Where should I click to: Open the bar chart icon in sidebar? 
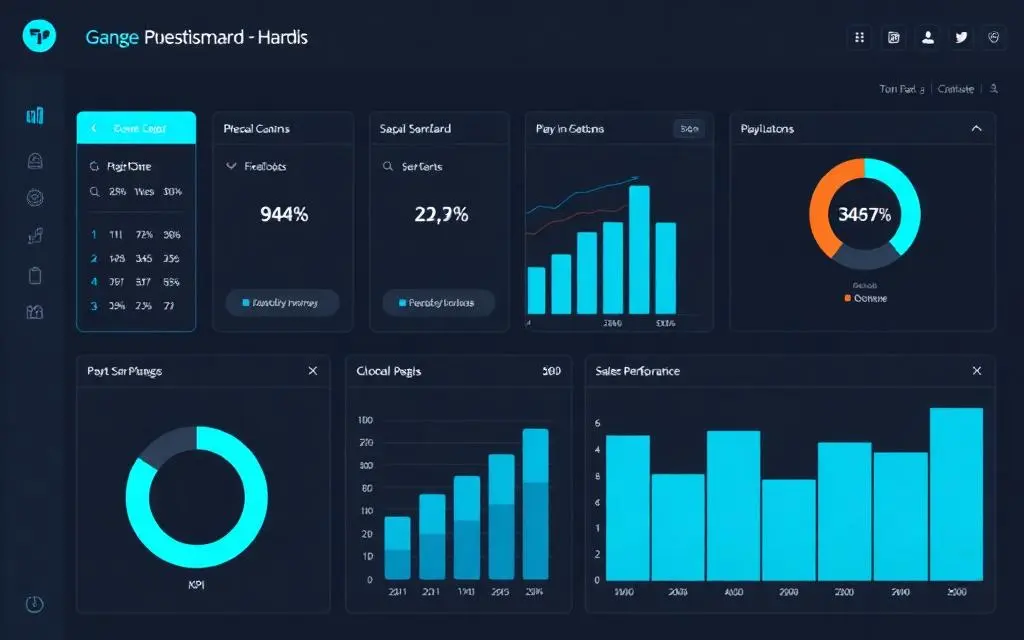[35, 116]
